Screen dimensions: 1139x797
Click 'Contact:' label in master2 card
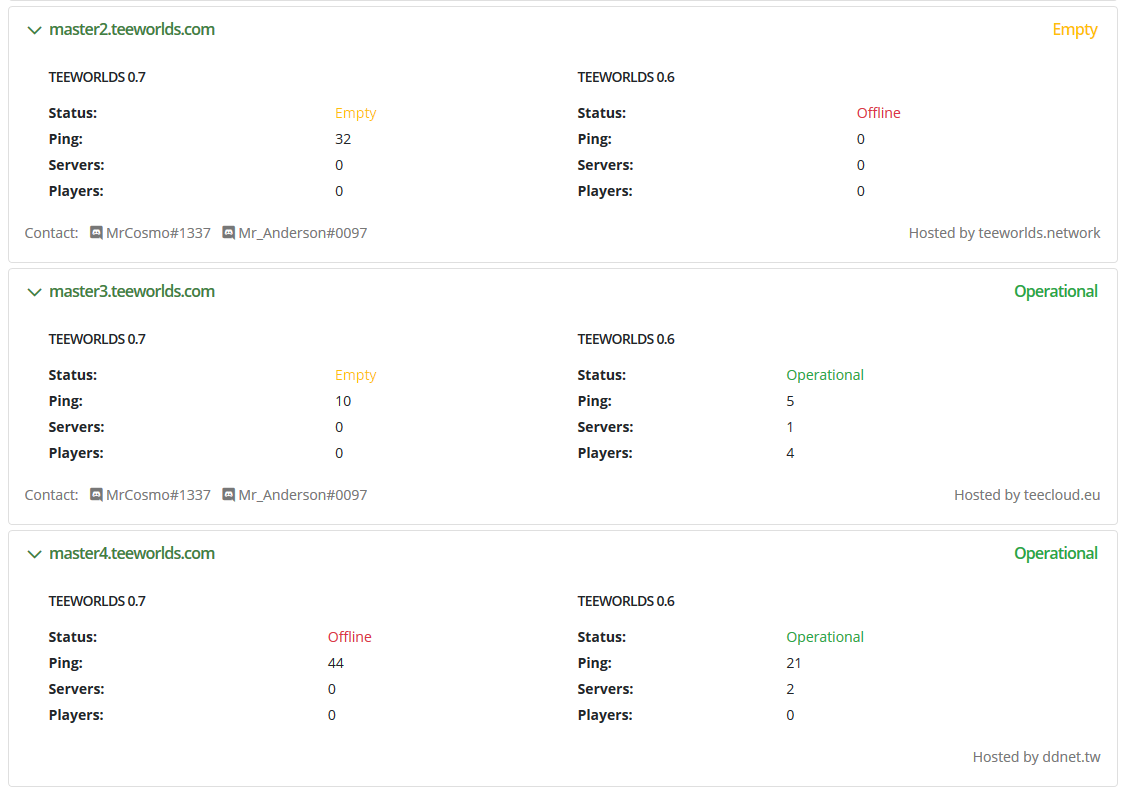pos(52,233)
